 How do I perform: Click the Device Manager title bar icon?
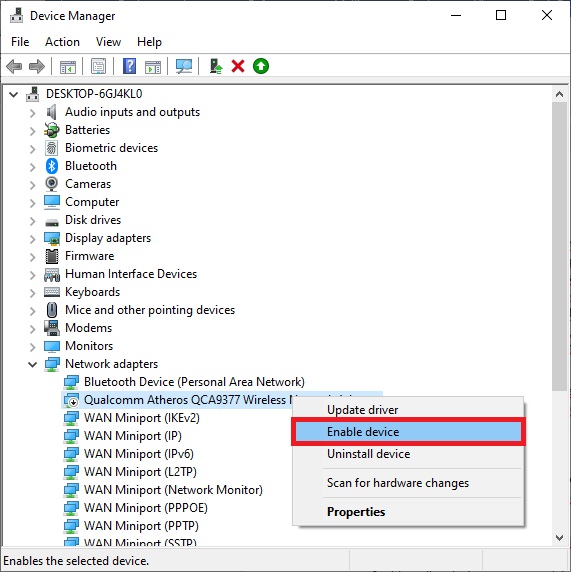click(16, 16)
